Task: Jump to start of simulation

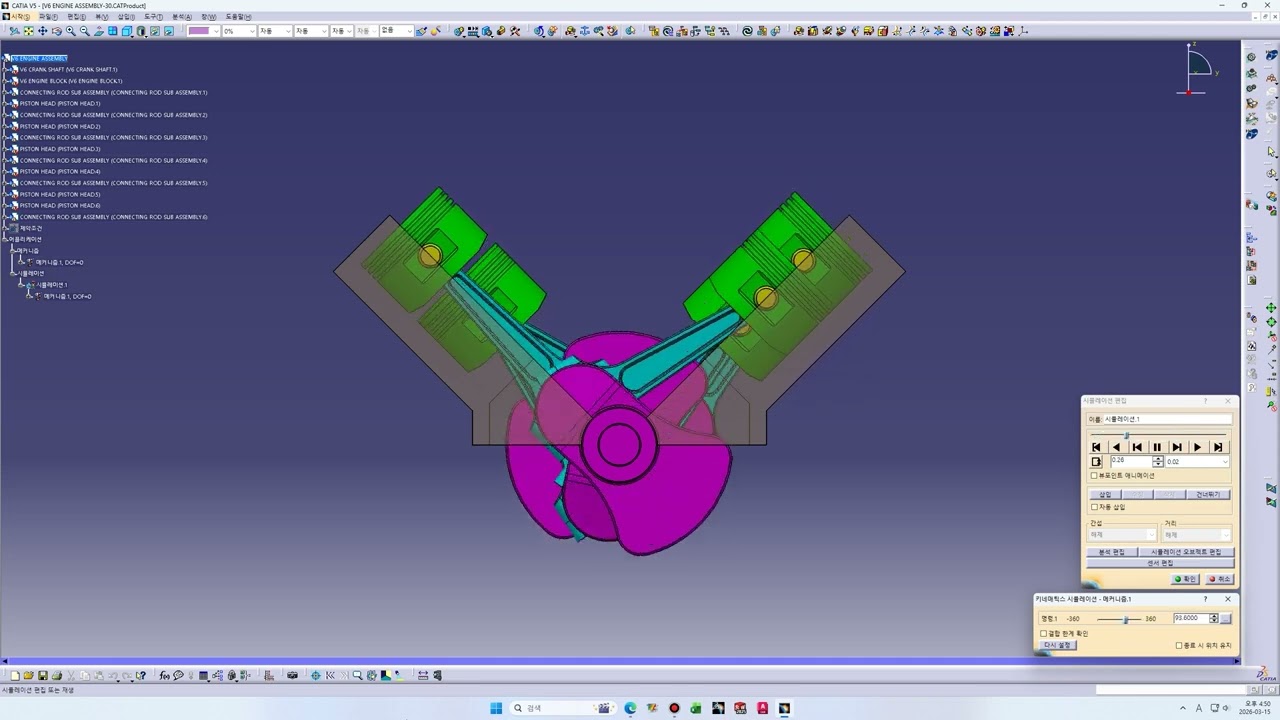Action: tap(1096, 447)
